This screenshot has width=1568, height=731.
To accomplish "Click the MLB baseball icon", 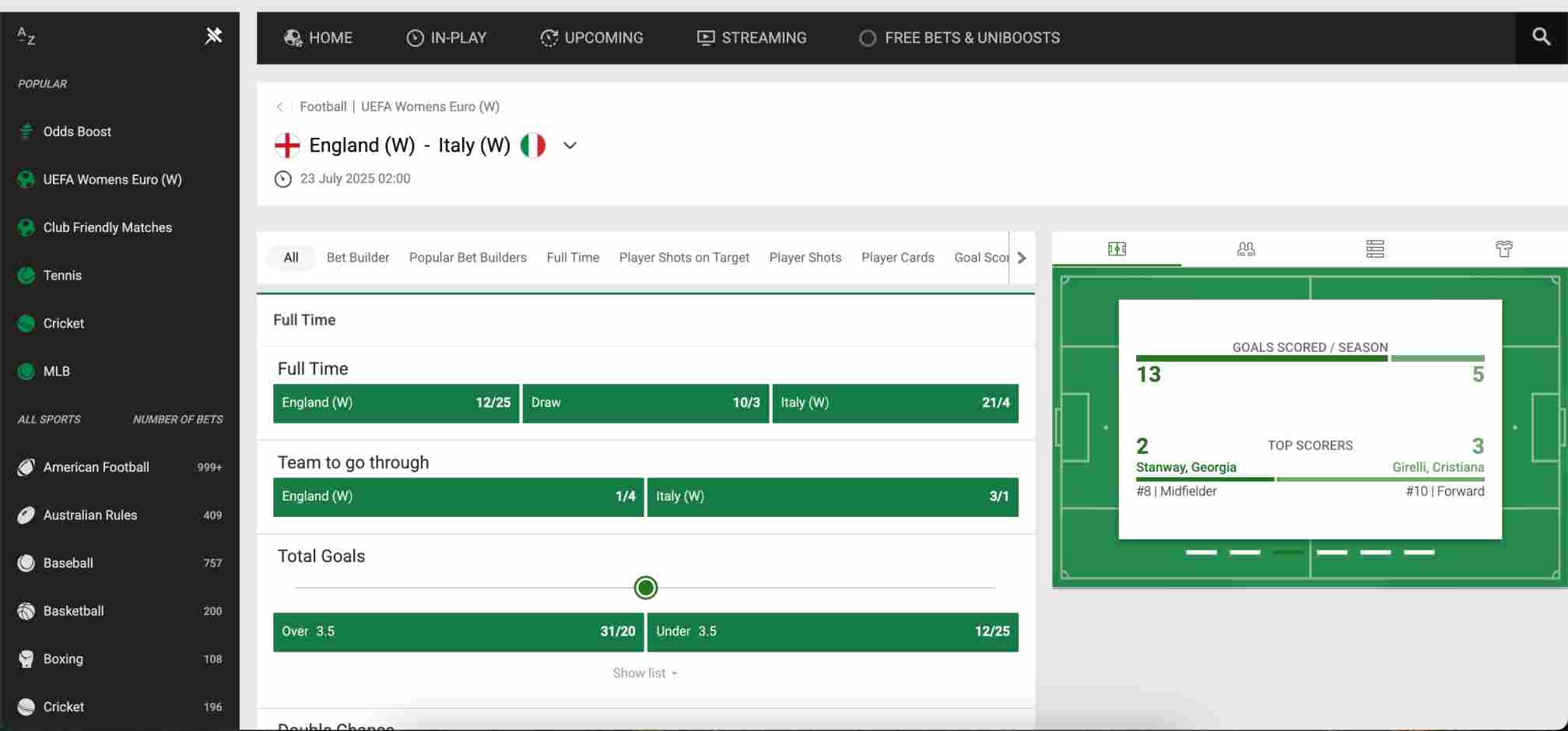I will click(26, 371).
